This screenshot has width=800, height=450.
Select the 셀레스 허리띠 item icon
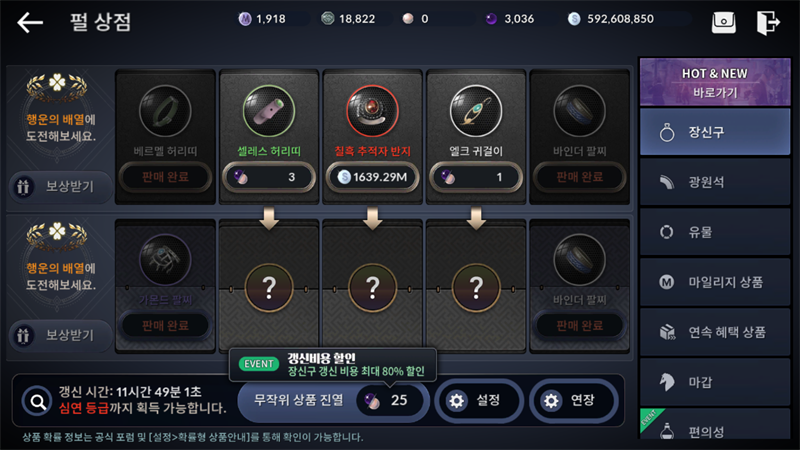[269, 111]
